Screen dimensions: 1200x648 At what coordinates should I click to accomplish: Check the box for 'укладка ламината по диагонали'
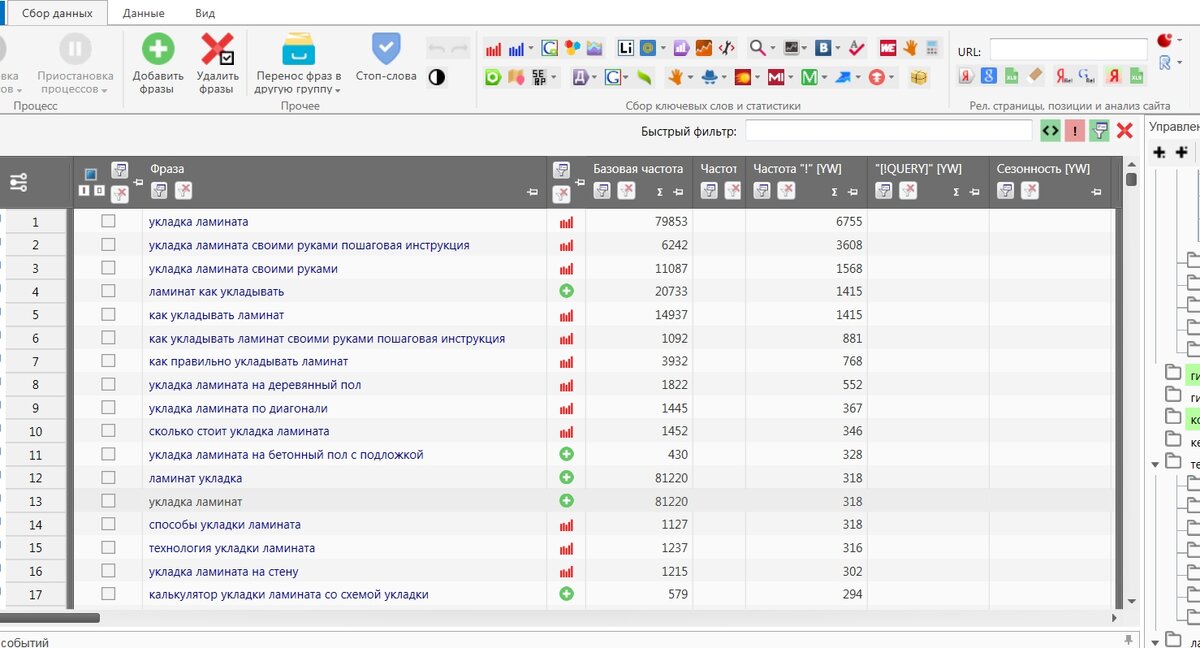(x=108, y=408)
